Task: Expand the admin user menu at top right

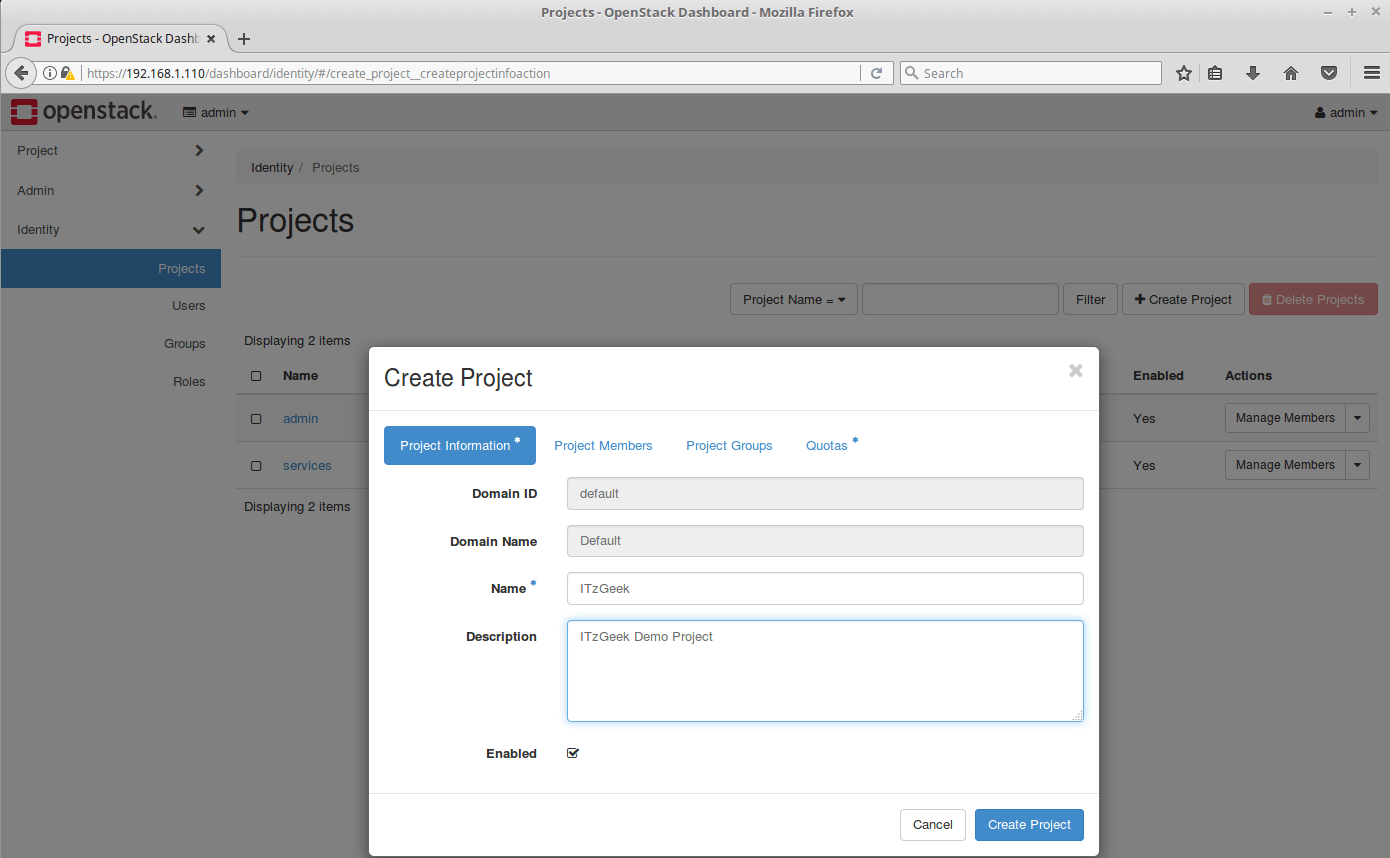Action: 1346,113
